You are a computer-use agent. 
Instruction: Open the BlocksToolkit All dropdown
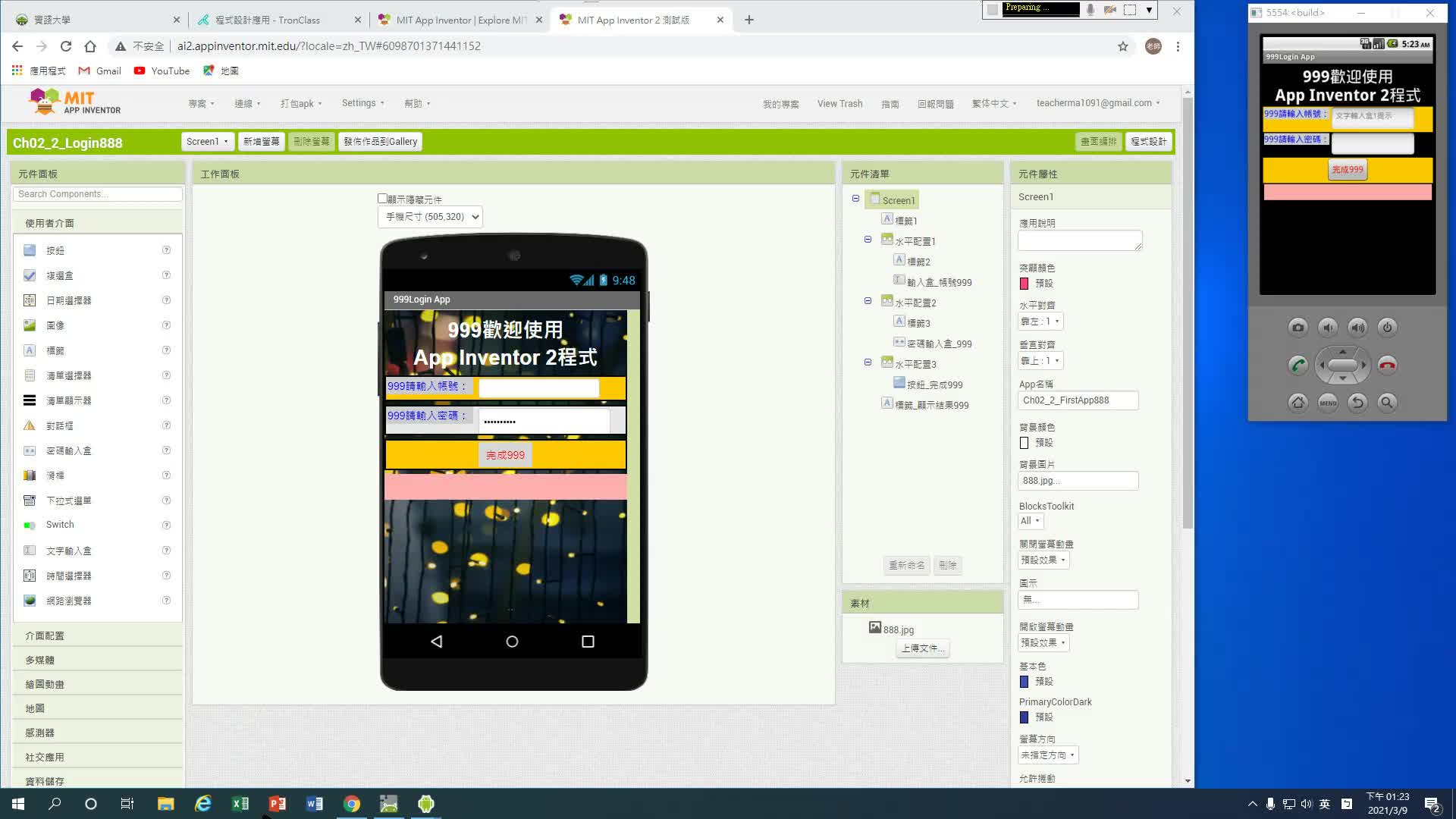[x=1031, y=521]
